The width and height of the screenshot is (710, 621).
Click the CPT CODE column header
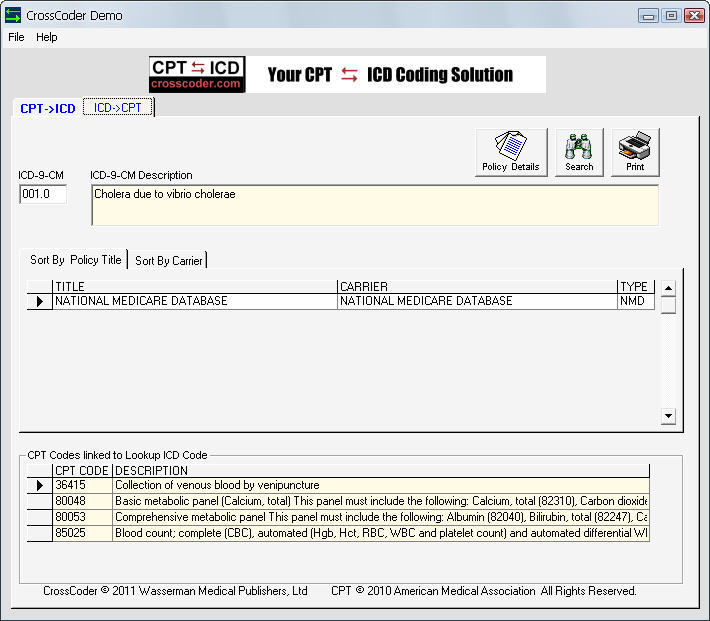coord(82,471)
